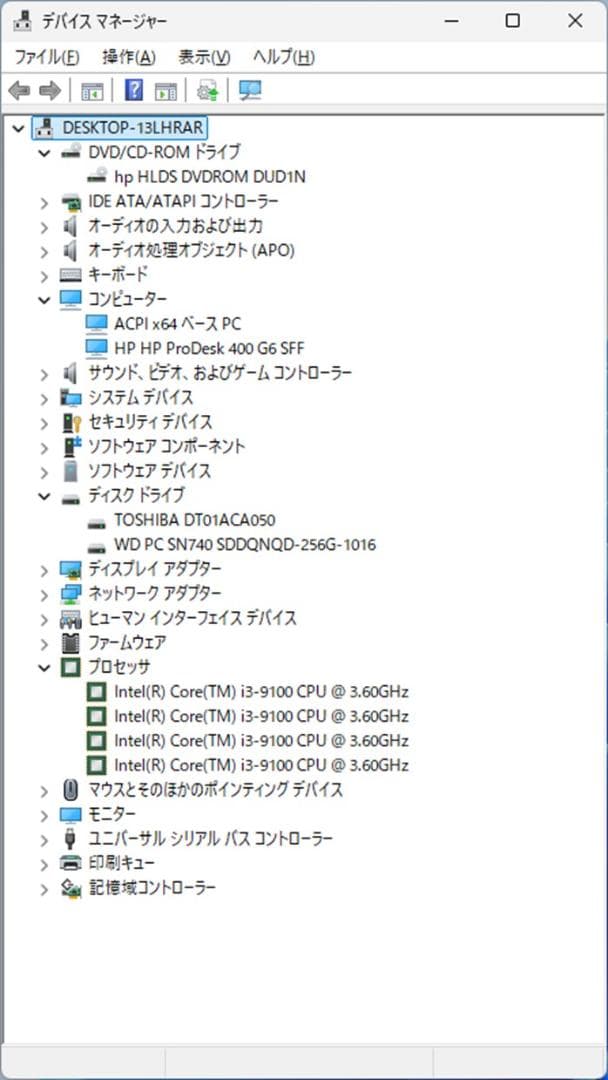Expand オーディオの入力および出力 node
This screenshot has width=608, height=1080.
tap(45, 227)
